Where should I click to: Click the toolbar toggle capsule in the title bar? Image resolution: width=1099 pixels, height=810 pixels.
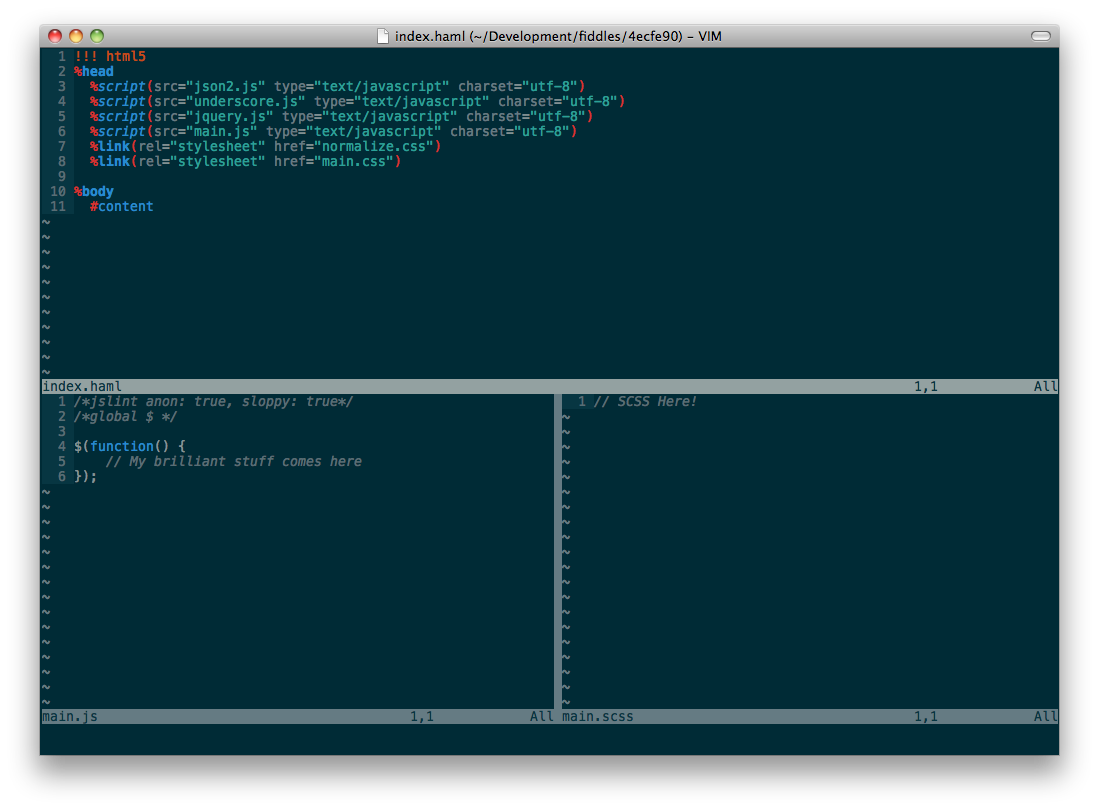1038,36
